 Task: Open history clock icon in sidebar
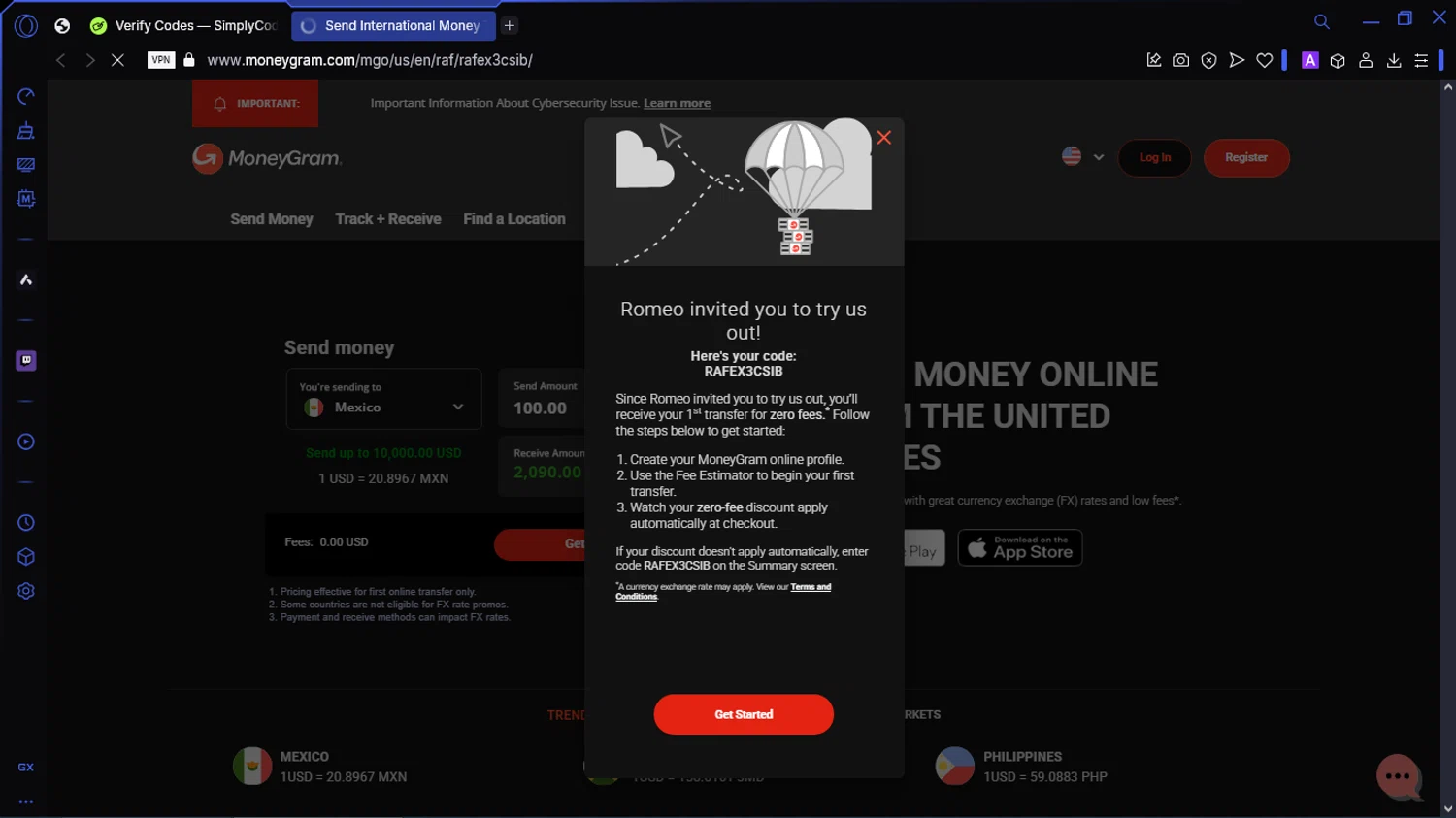click(x=26, y=523)
